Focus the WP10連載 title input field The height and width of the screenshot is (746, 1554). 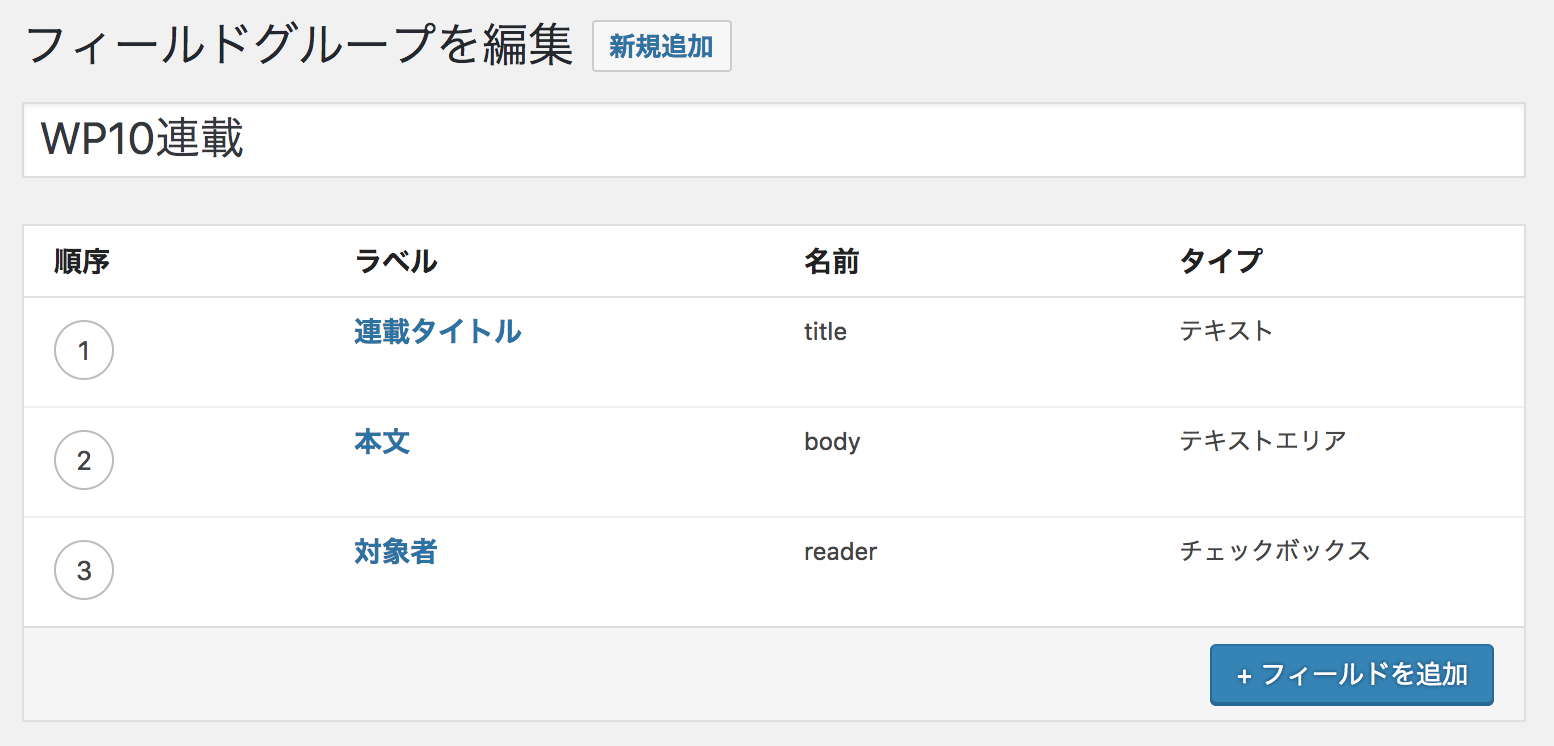(x=773, y=140)
